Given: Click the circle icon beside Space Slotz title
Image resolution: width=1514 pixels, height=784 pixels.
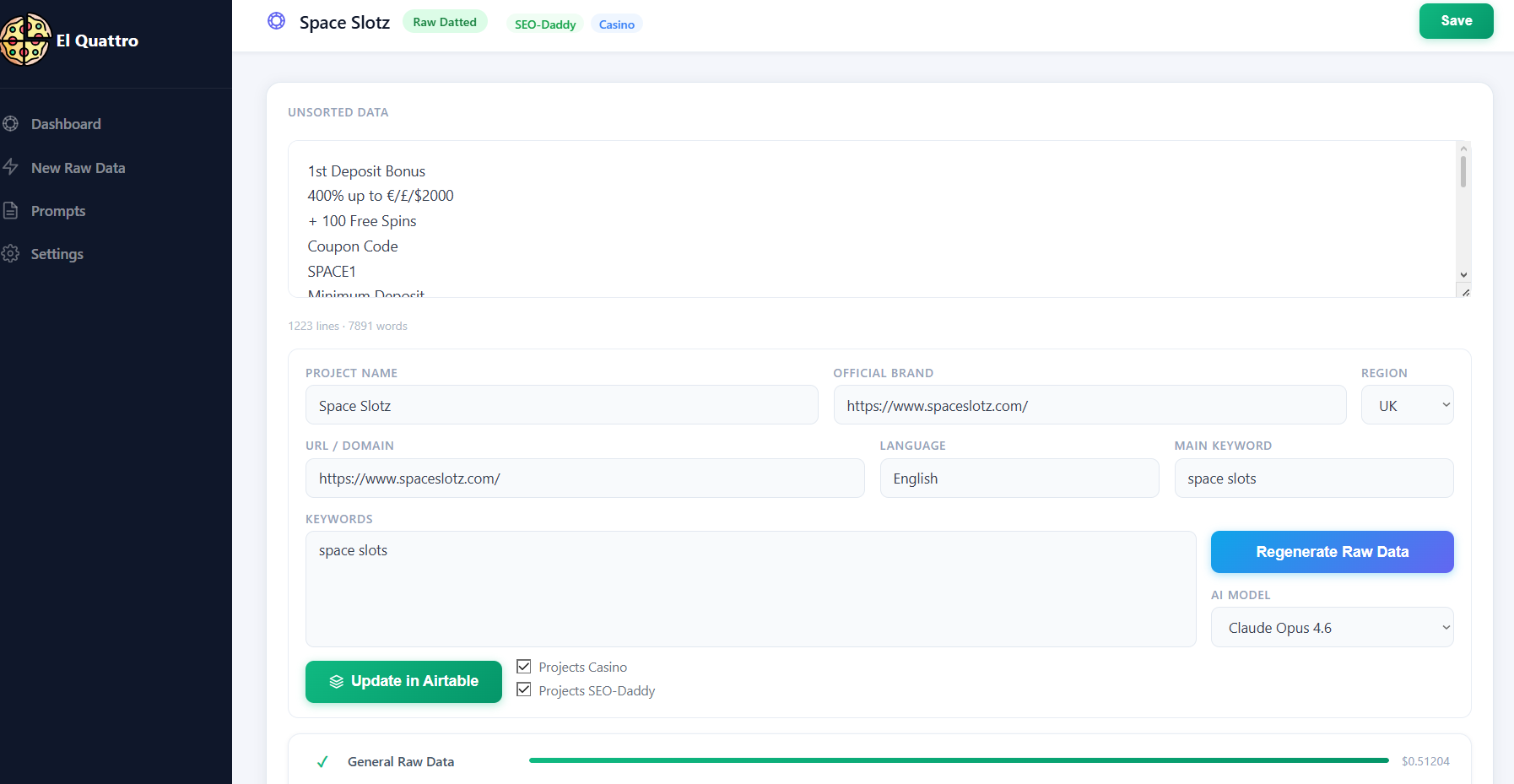Looking at the screenshot, I should [x=276, y=21].
